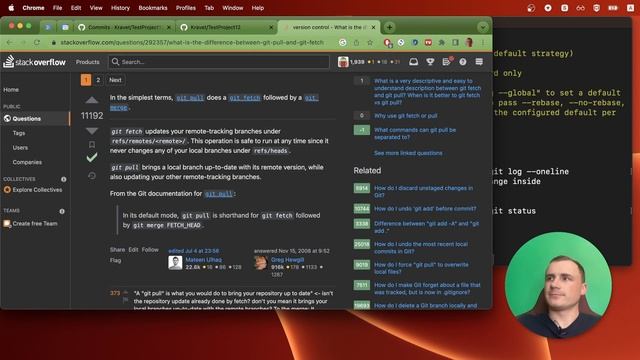Click the 'edited Jul 4' revision link

click(x=193, y=251)
